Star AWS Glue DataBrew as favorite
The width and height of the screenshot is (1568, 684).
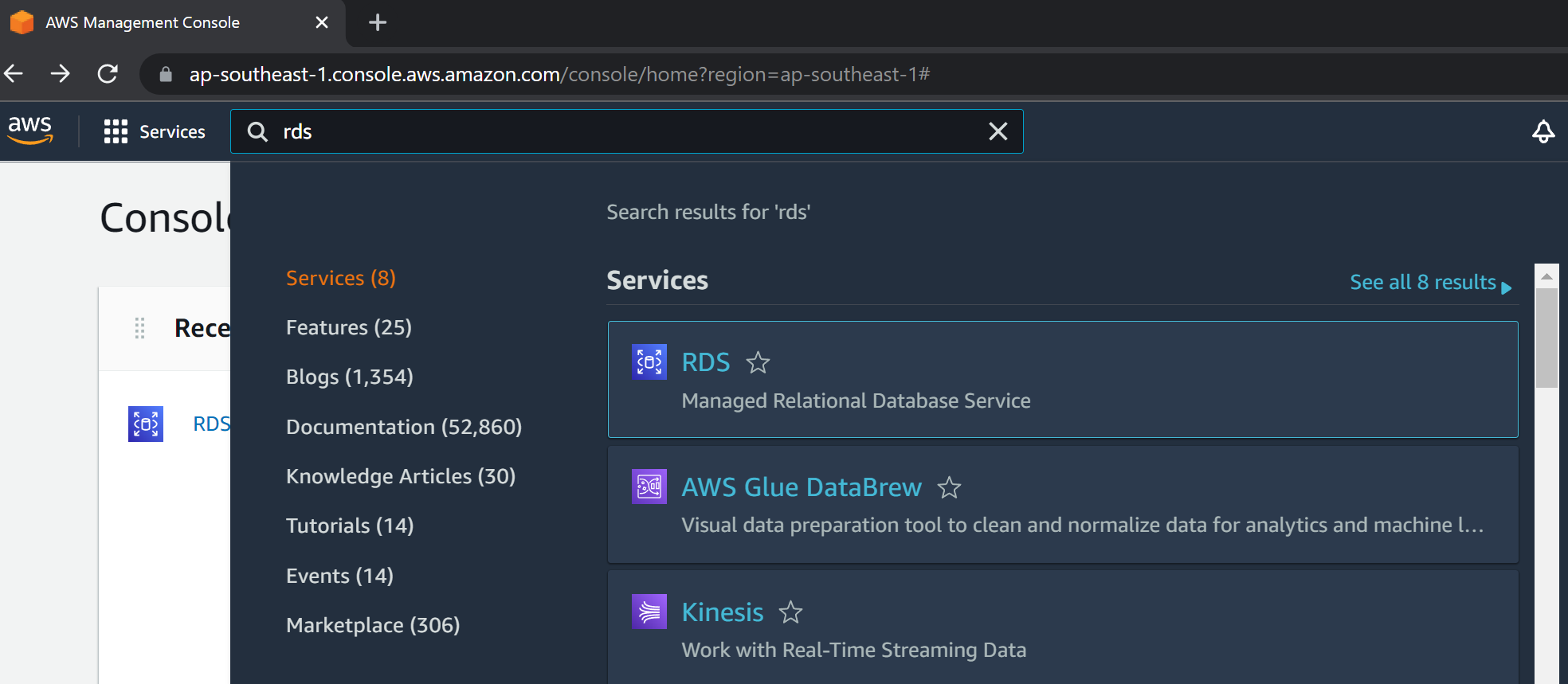pos(949,487)
